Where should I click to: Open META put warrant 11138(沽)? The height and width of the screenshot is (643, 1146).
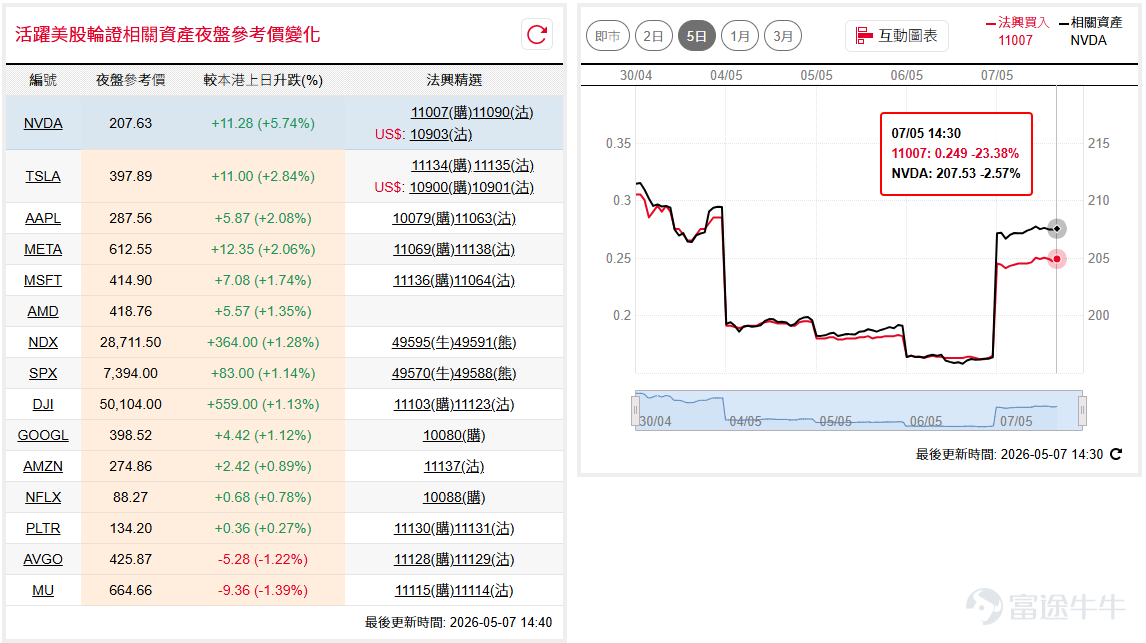pyautogui.click(x=485, y=249)
